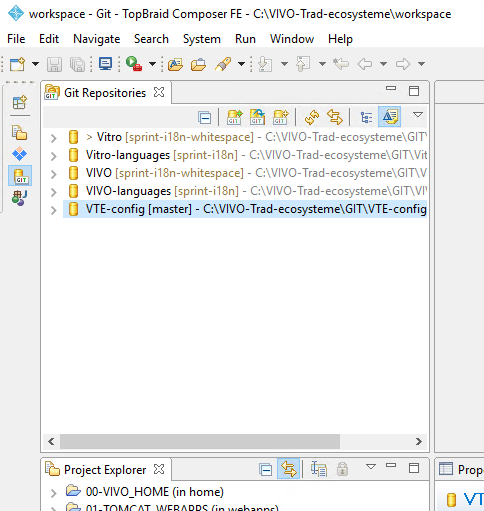The width and height of the screenshot is (484, 511).
Task: Click the Git Repositories horizontal scrollbar thumb
Action: [200, 442]
